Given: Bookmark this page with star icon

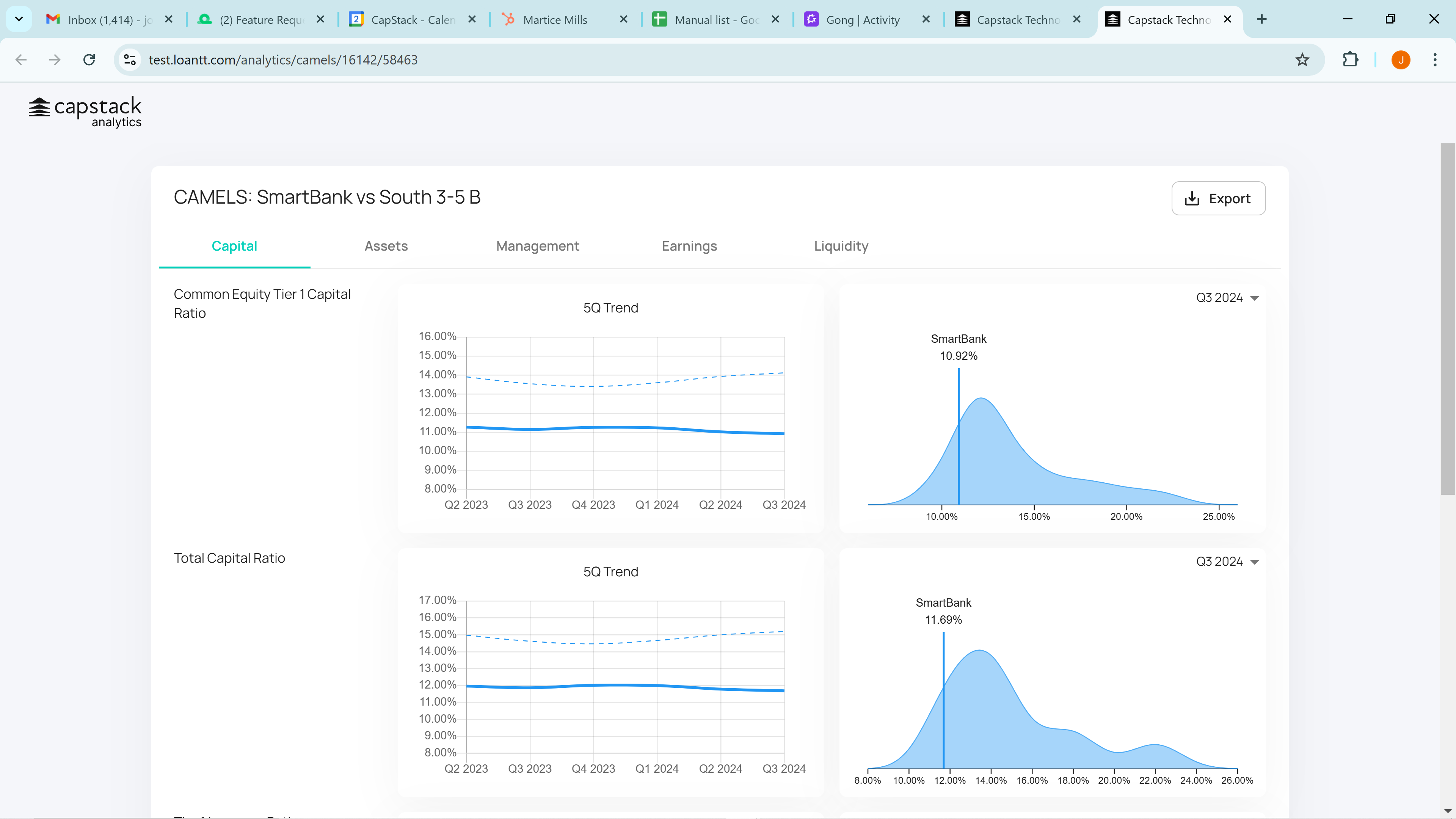Looking at the screenshot, I should point(1302,60).
